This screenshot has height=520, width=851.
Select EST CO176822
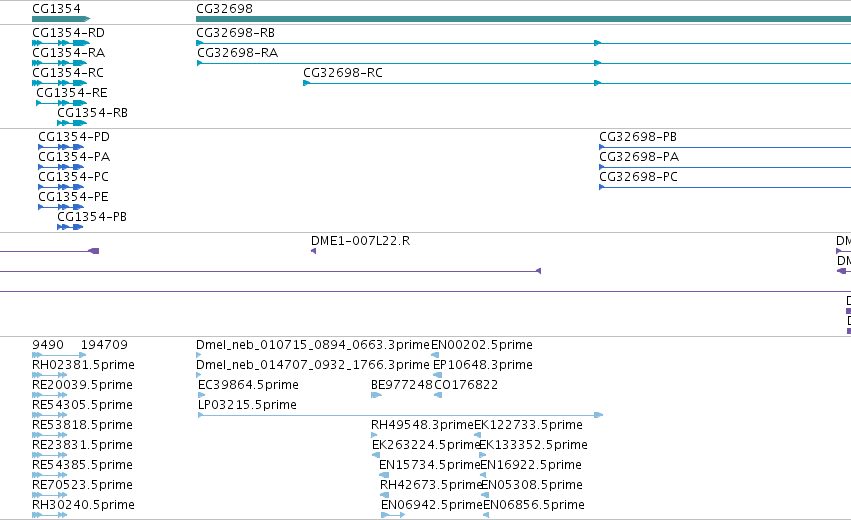coord(466,385)
